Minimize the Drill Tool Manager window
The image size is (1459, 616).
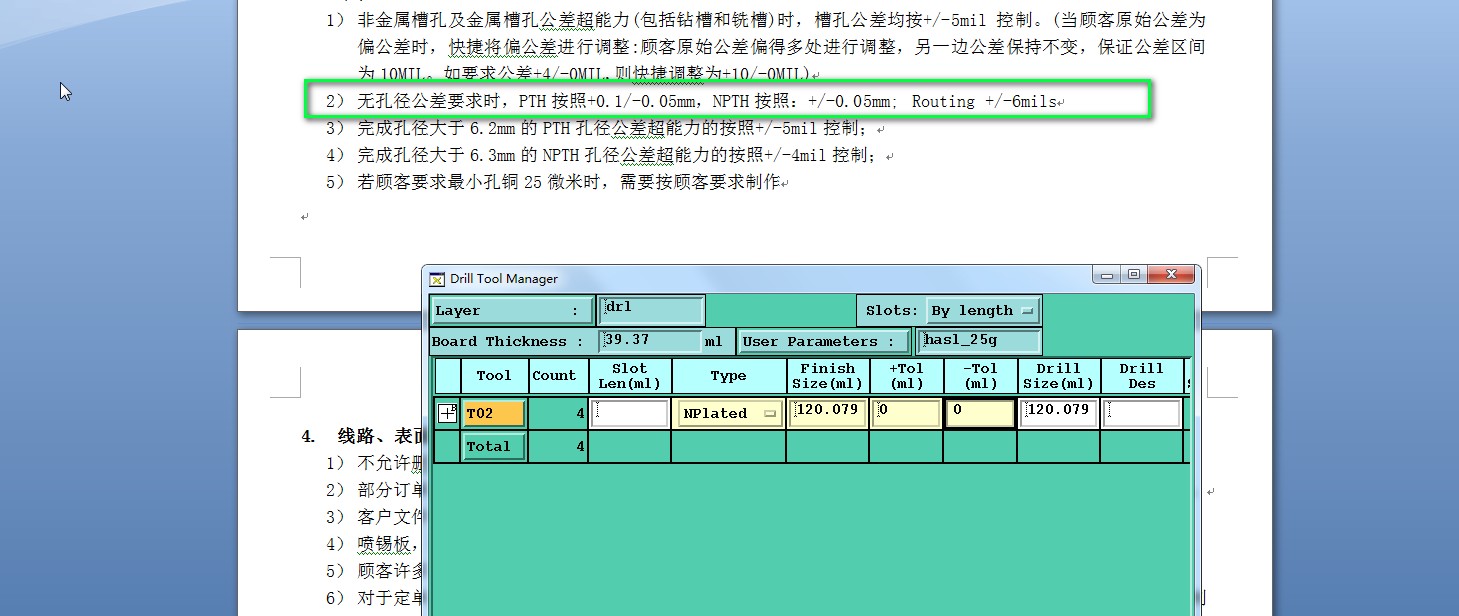click(1105, 274)
